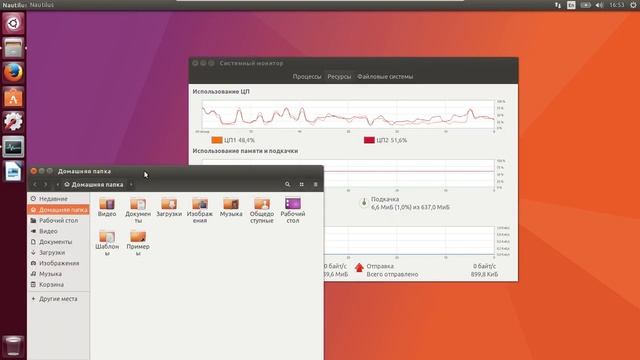Click the Подкачка swap color indicator

364,203
